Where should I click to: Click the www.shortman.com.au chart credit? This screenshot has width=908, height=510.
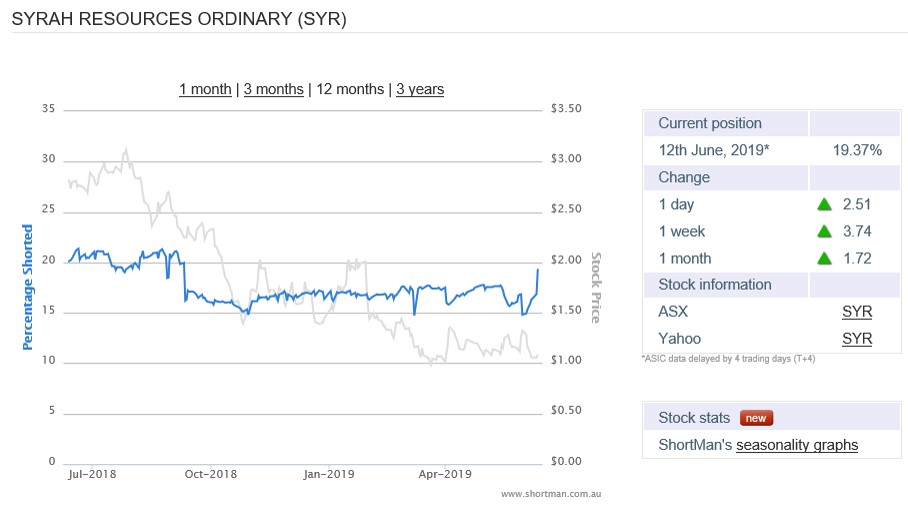(x=551, y=494)
